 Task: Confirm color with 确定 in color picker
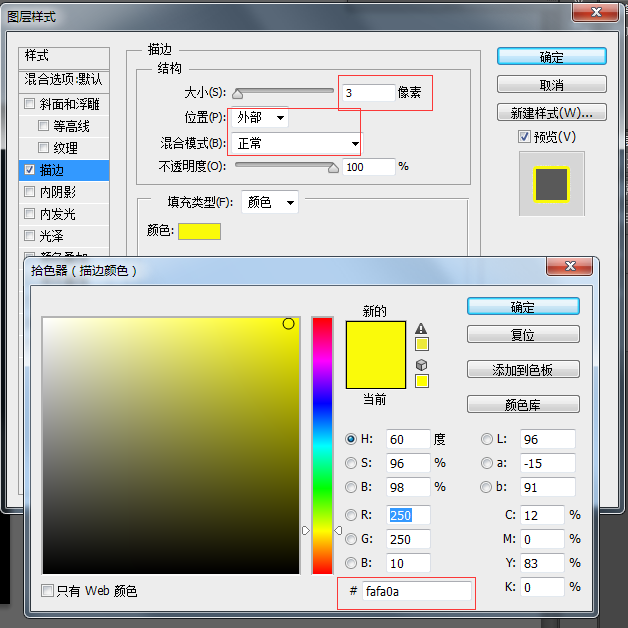click(523, 307)
